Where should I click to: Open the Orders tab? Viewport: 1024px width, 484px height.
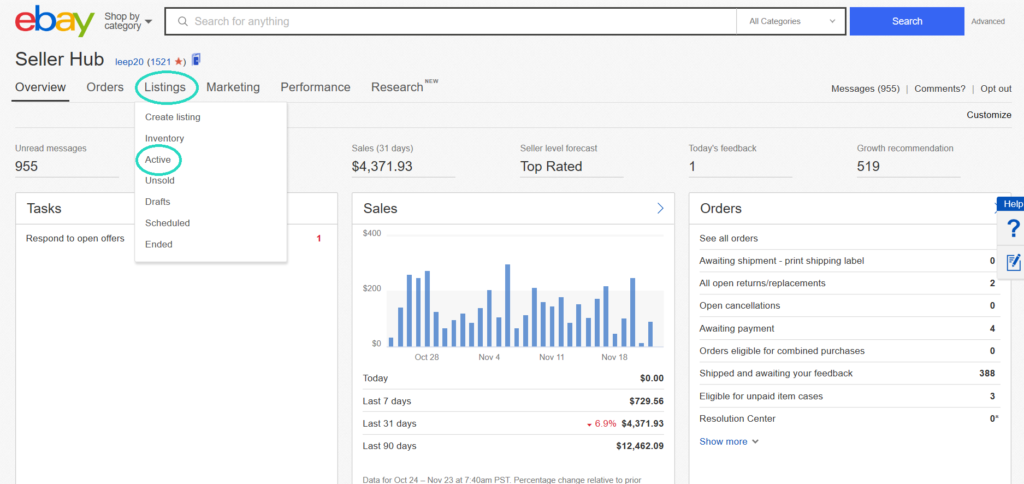(105, 87)
